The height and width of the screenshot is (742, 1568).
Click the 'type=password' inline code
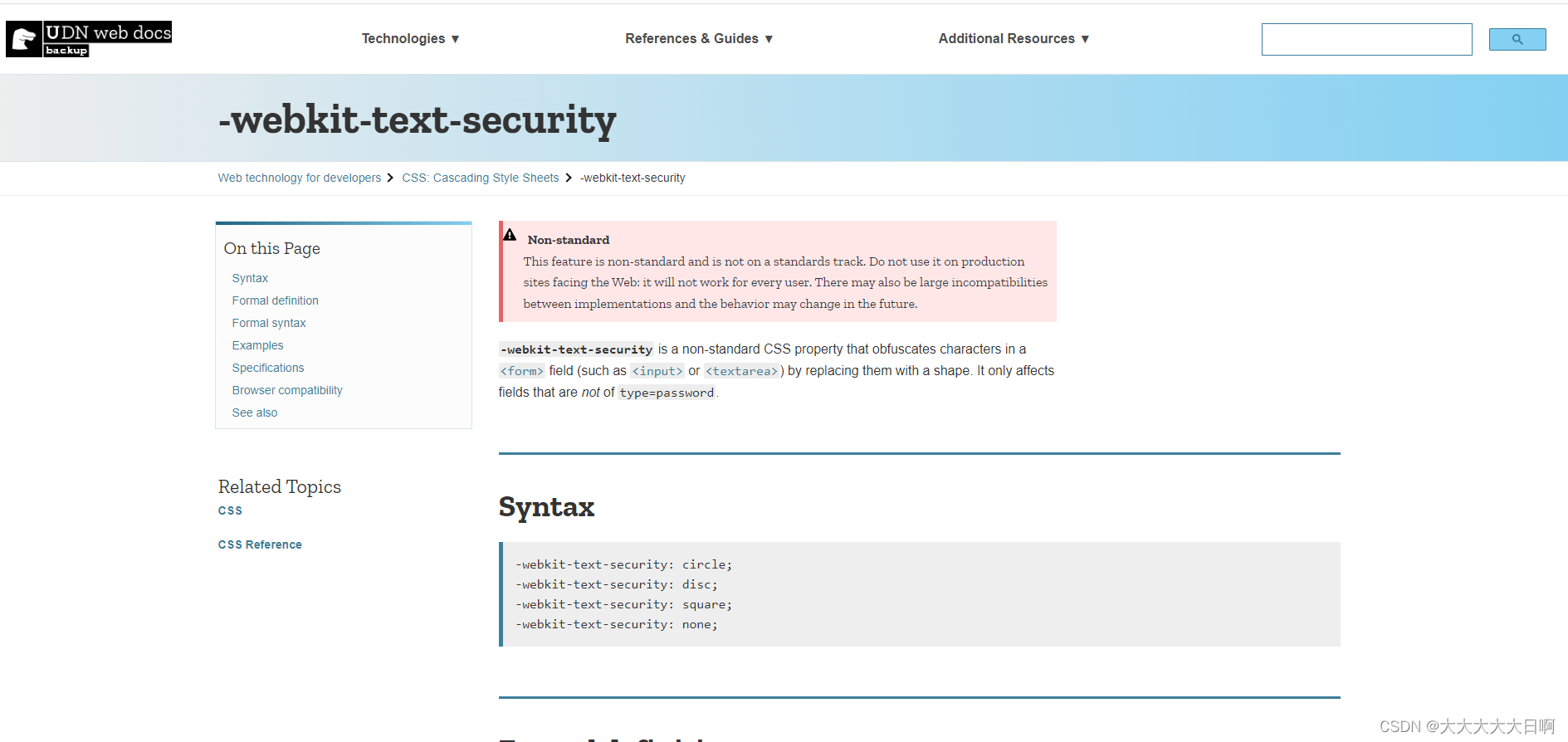[x=667, y=393]
